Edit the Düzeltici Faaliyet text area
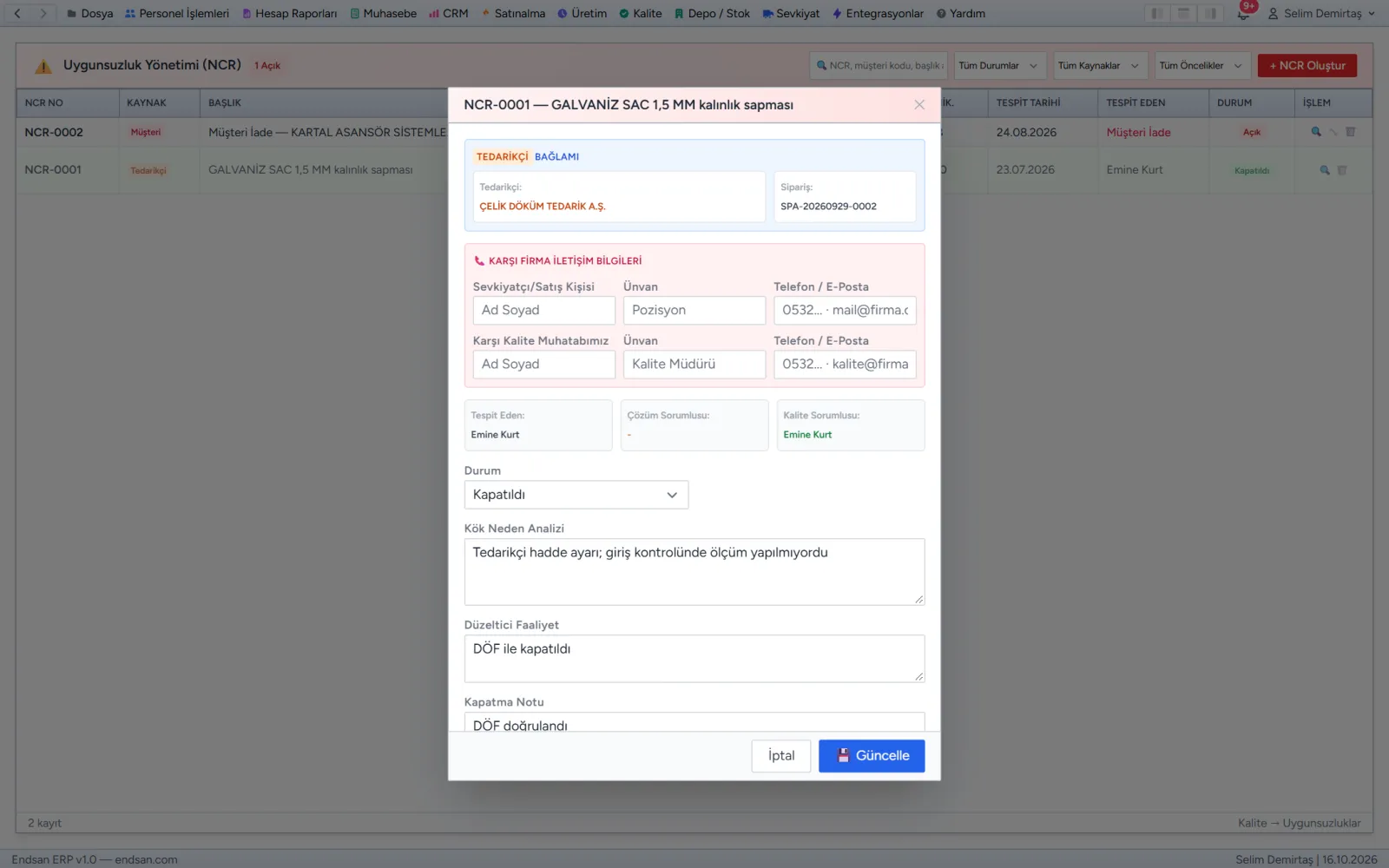 tap(694, 659)
